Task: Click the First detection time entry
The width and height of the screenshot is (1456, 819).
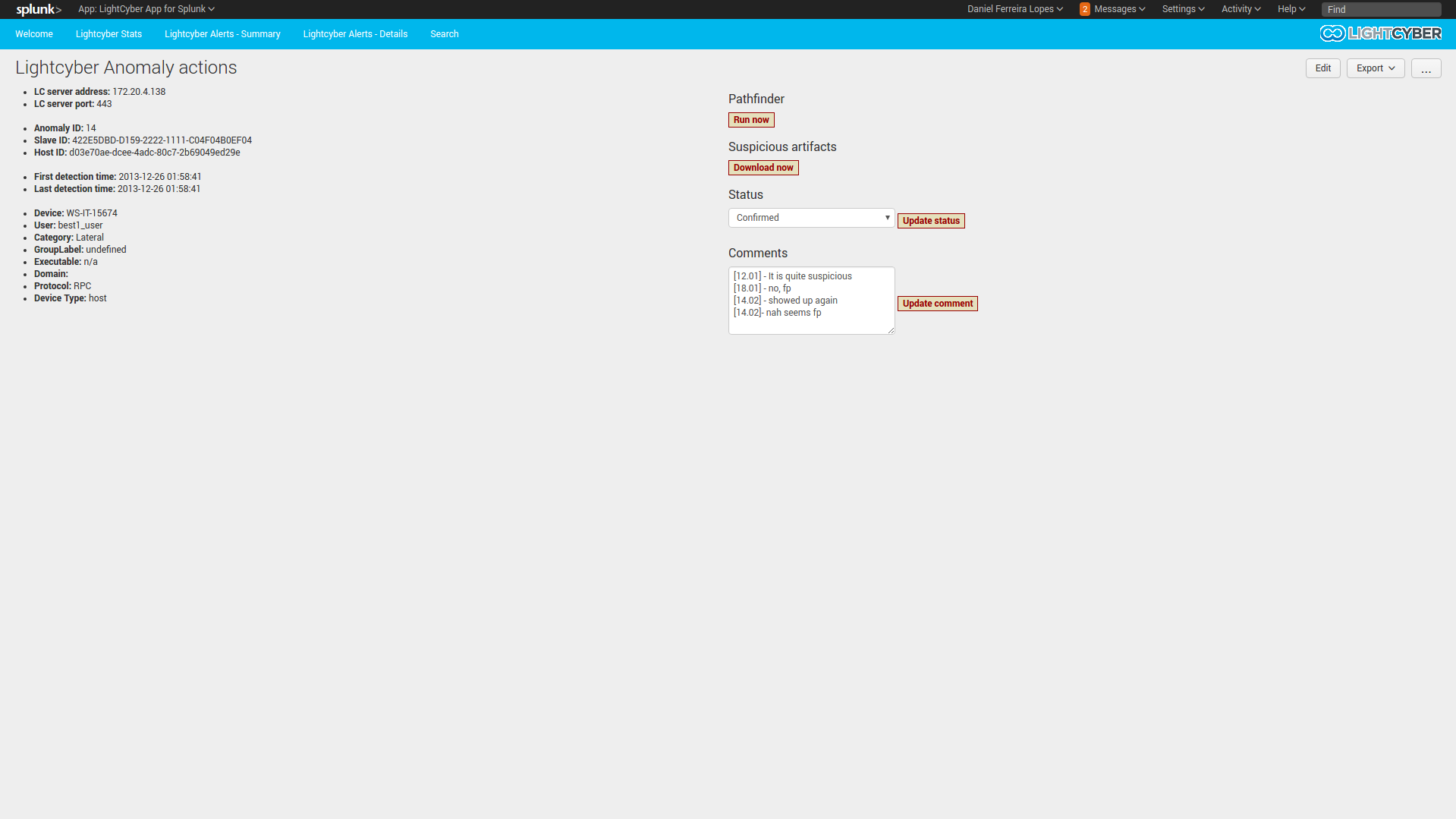Action: tap(118, 177)
